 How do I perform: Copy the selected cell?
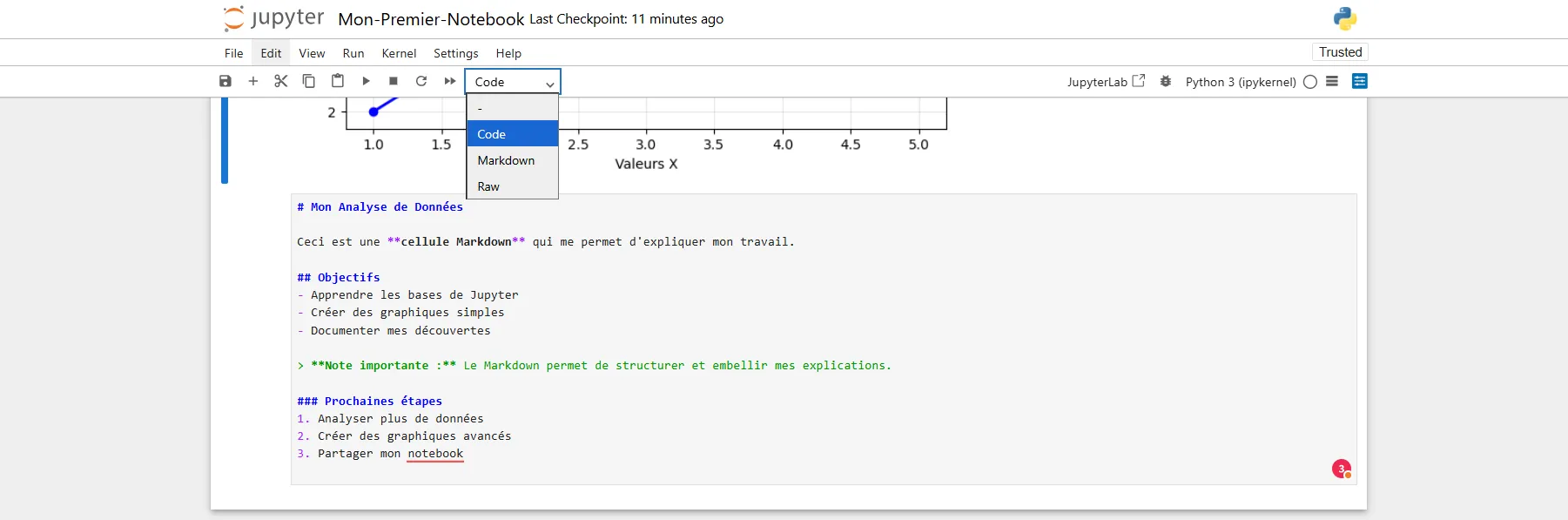pos(308,81)
